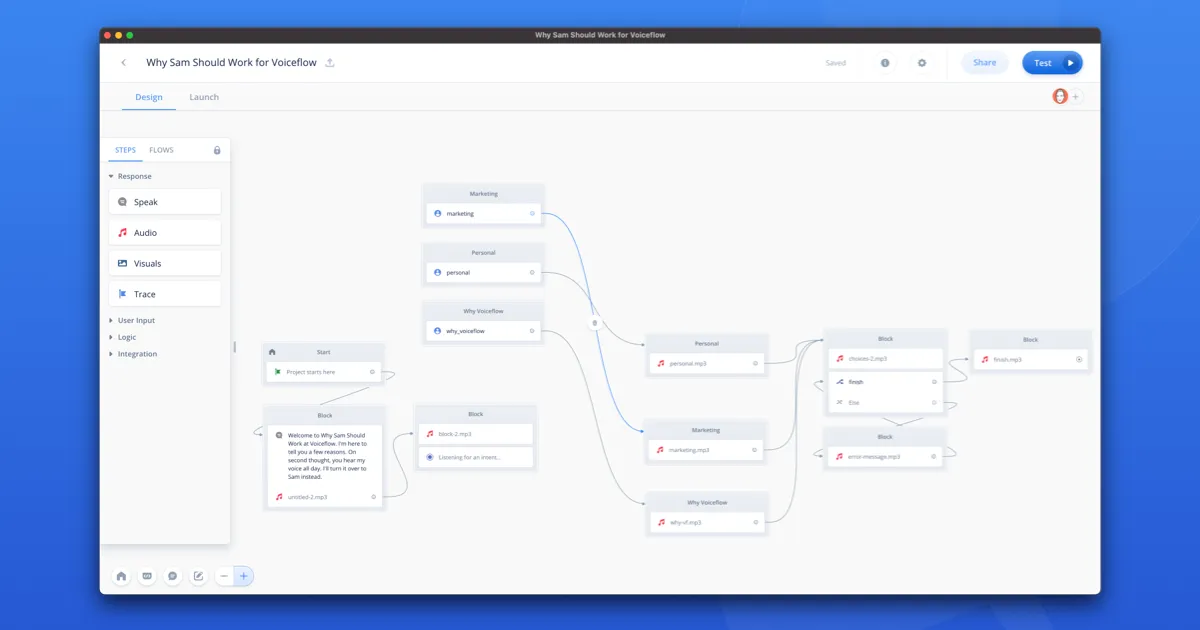Select the Audio step
This screenshot has height=630, width=1200.
coord(164,233)
